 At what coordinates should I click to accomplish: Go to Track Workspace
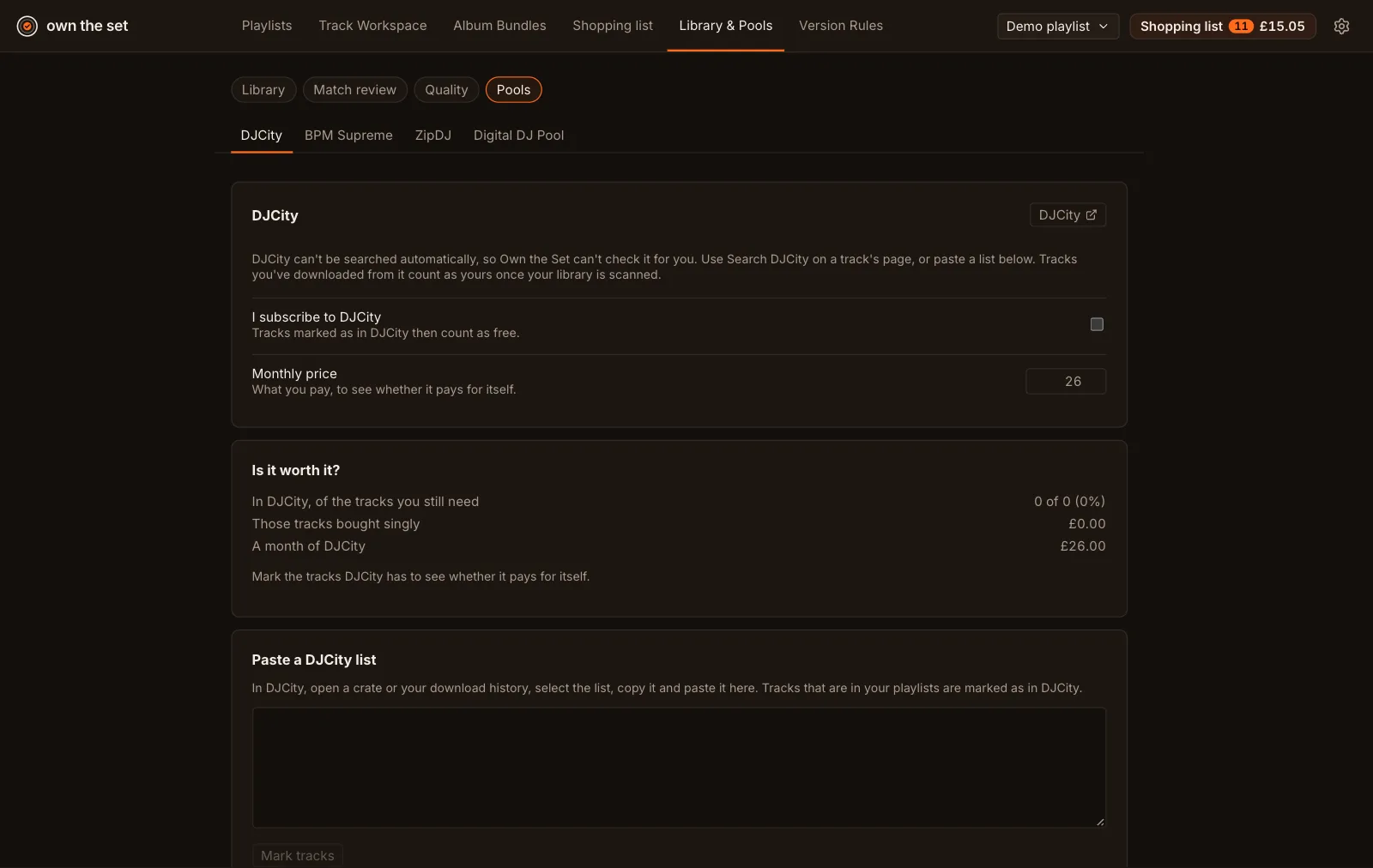(372, 26)
